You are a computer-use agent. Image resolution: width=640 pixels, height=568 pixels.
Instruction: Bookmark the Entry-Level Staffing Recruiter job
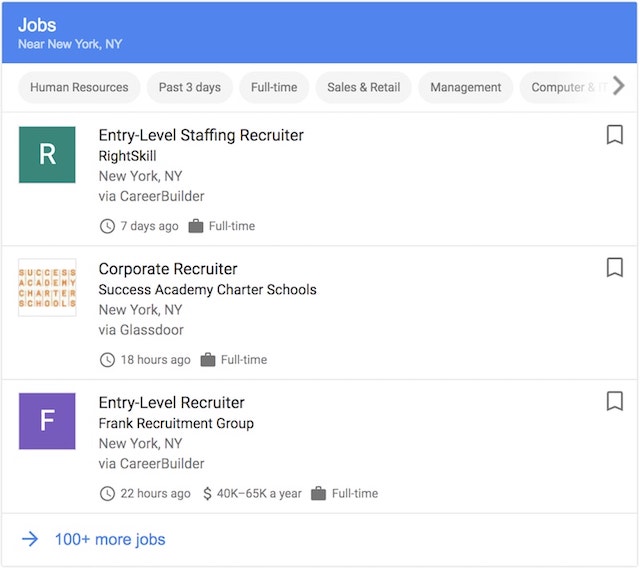(614, 135)
